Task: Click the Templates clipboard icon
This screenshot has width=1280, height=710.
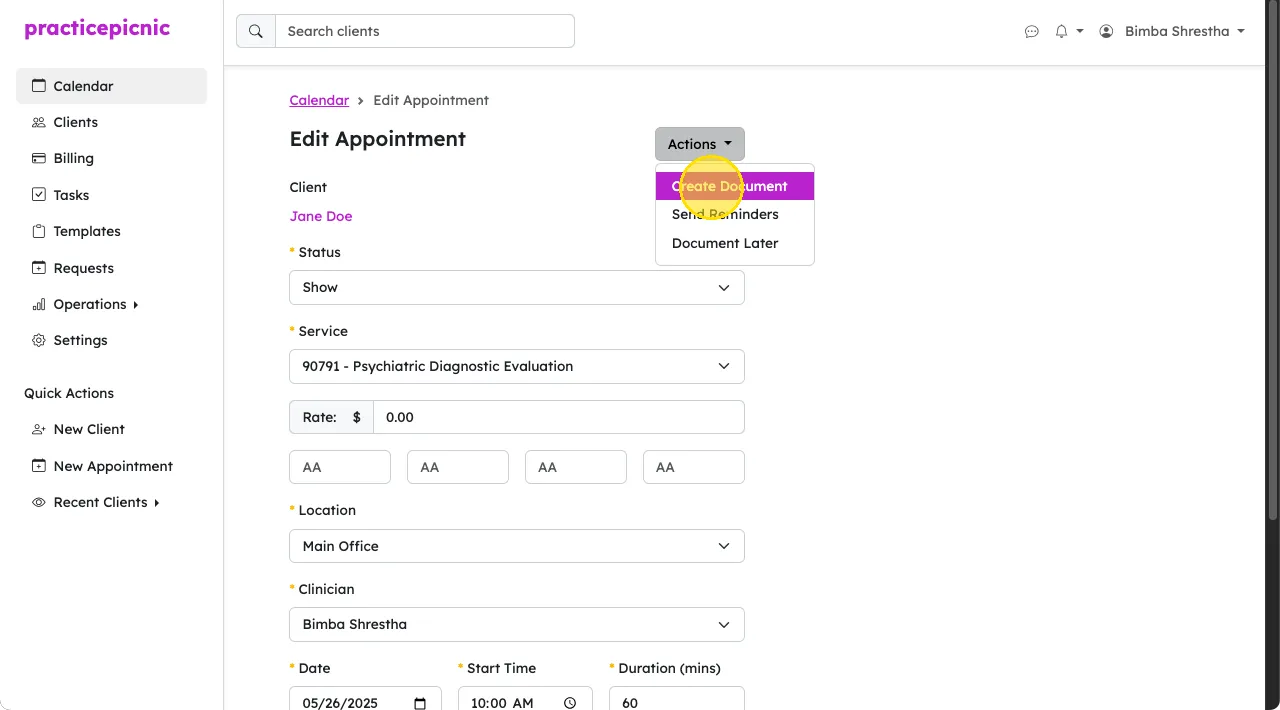Action: (x=39, y=231)
